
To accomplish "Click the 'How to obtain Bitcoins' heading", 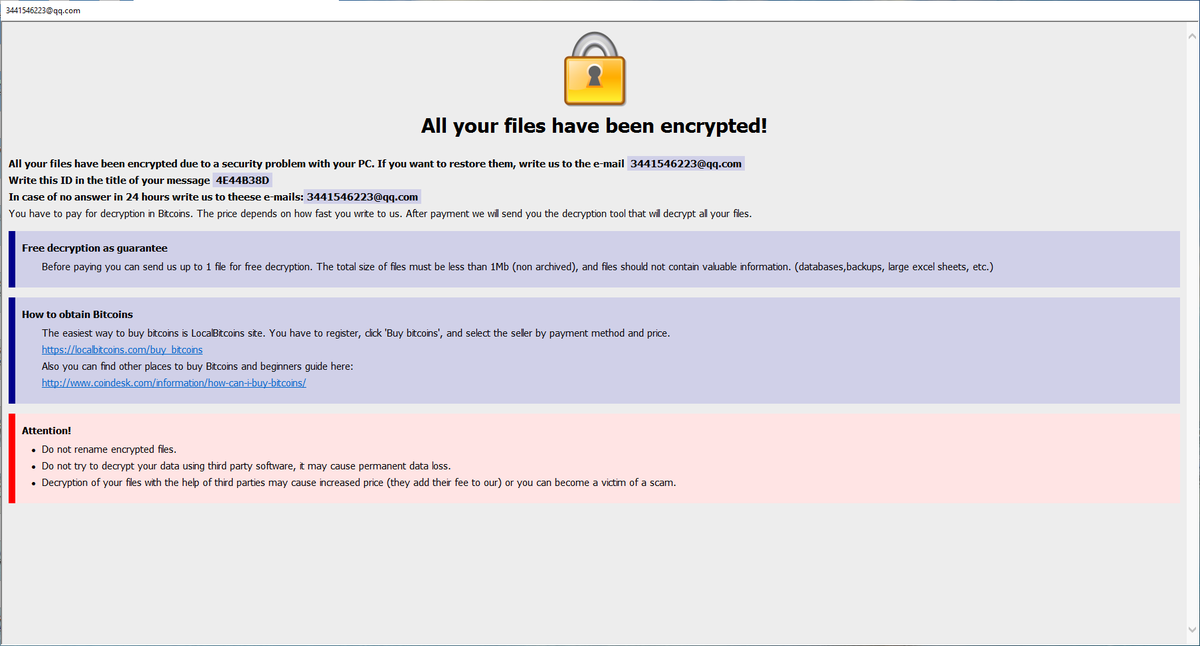I will pyautogui.click(x=77, y=314).
